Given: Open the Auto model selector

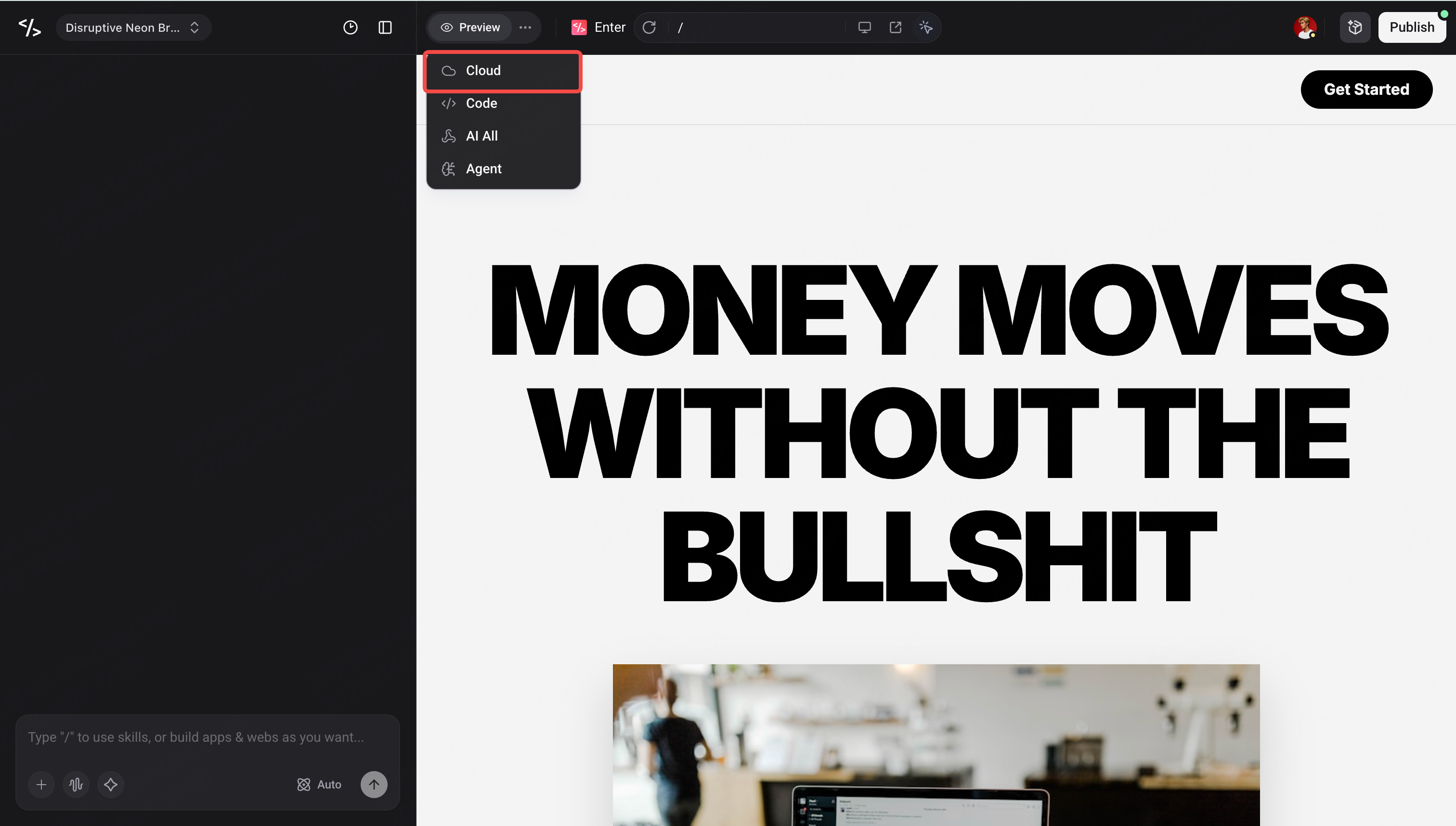Looking at the screenshot, I should [x=319, y=785].
